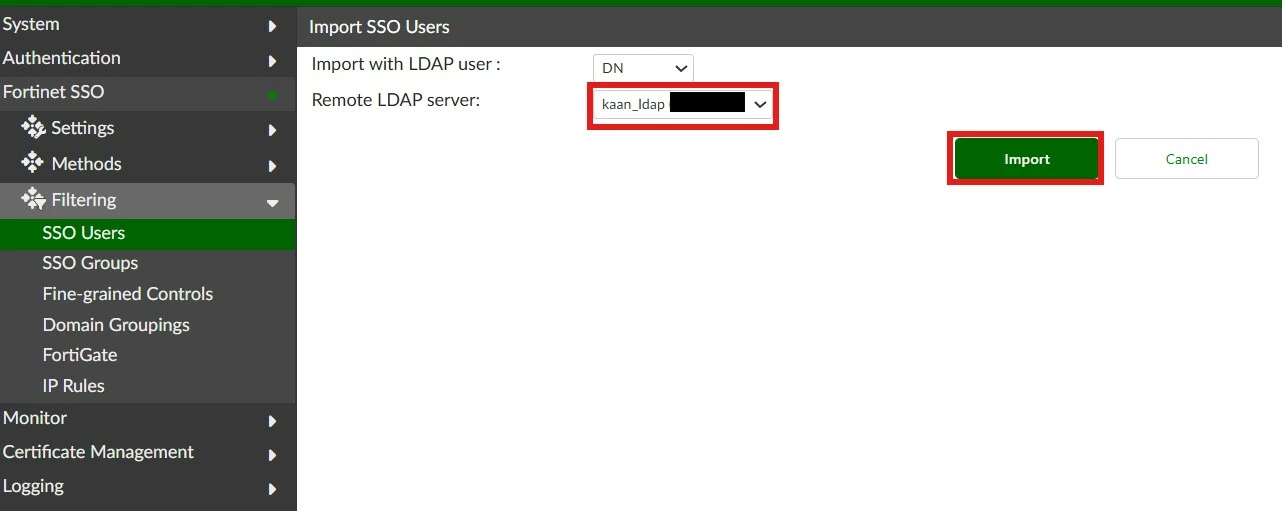Expand the Settings submenu arrow

[x=272, y=130]
